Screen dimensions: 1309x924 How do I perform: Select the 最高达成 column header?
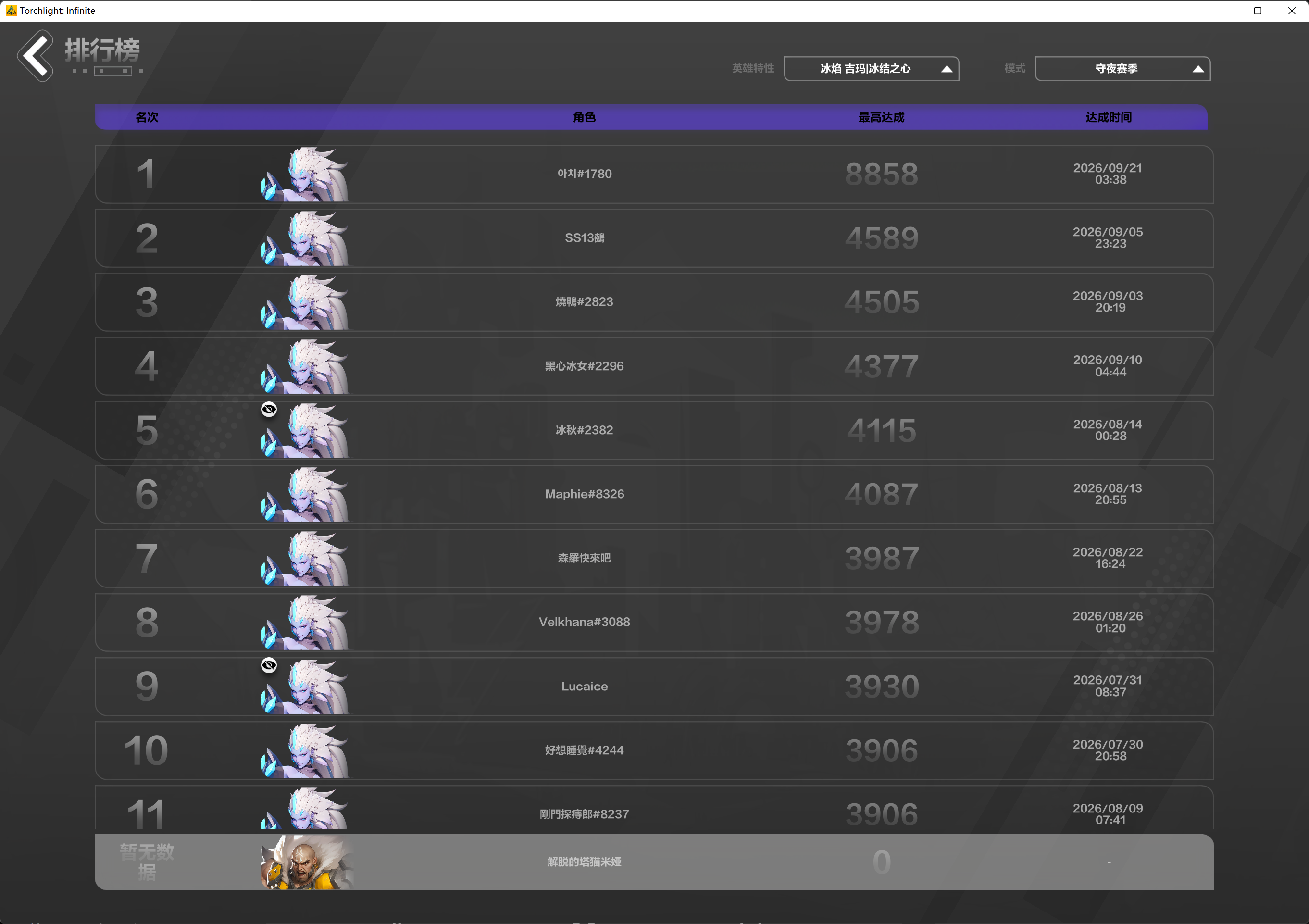click(x=882, y=117)
